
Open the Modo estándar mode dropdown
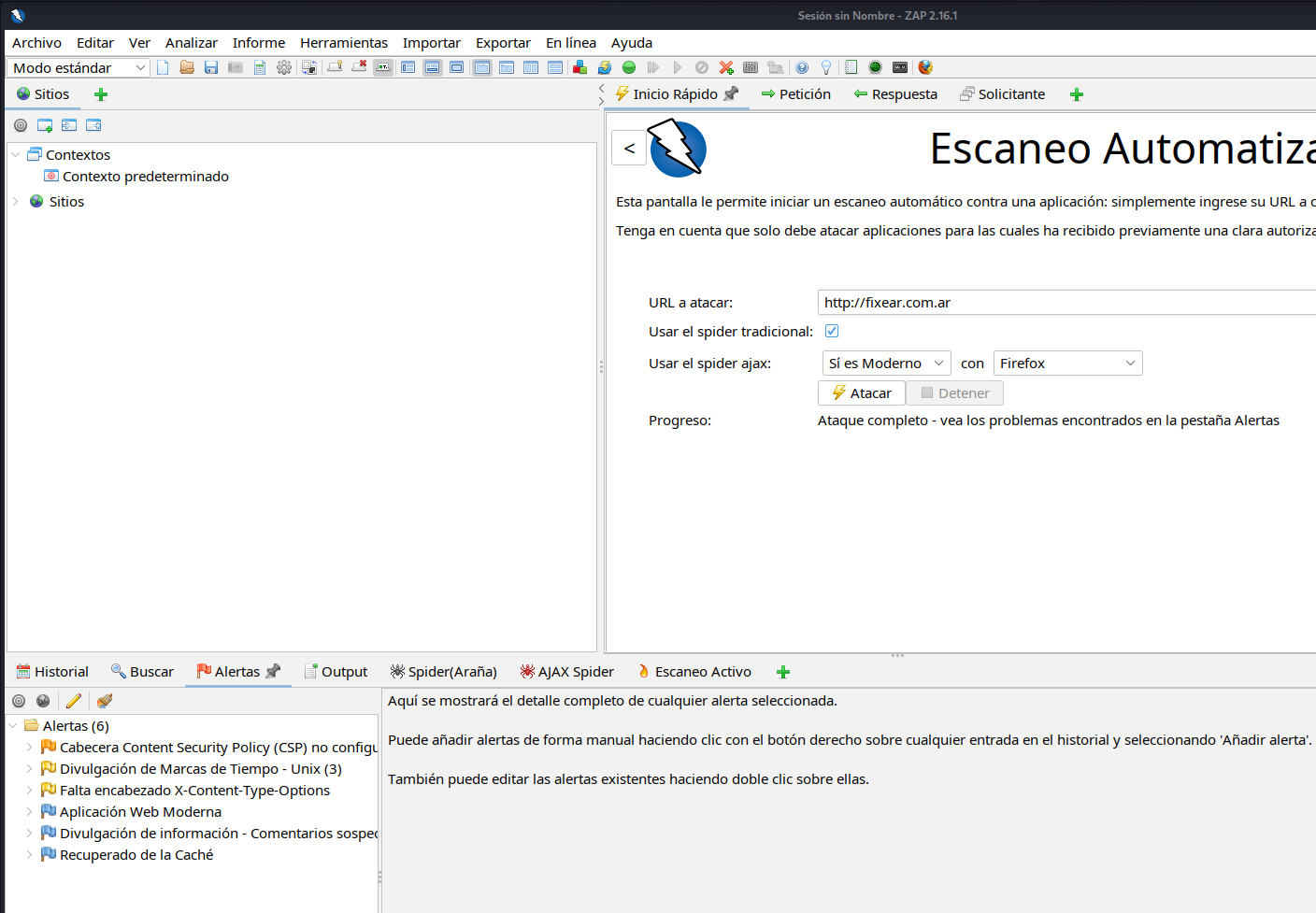[78, 67]
